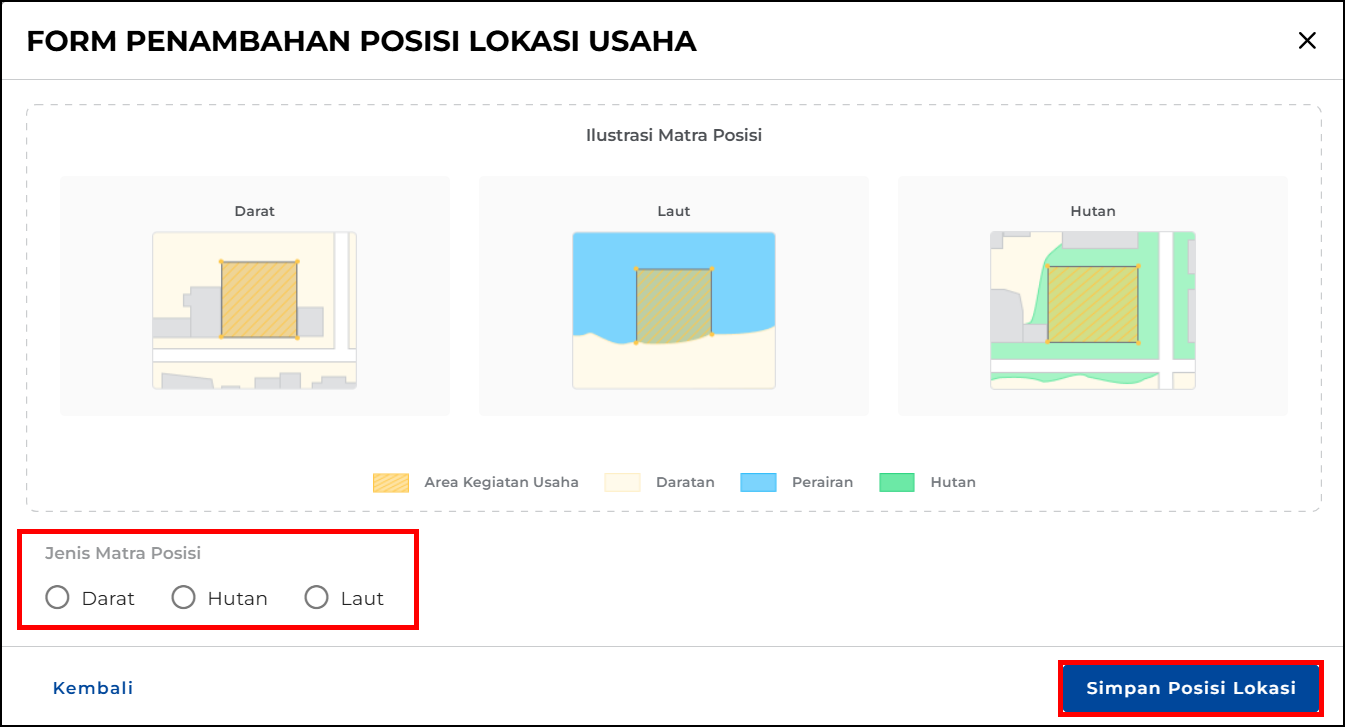
Task: Click the Darat caption above the first map
Action: point(255,211)
